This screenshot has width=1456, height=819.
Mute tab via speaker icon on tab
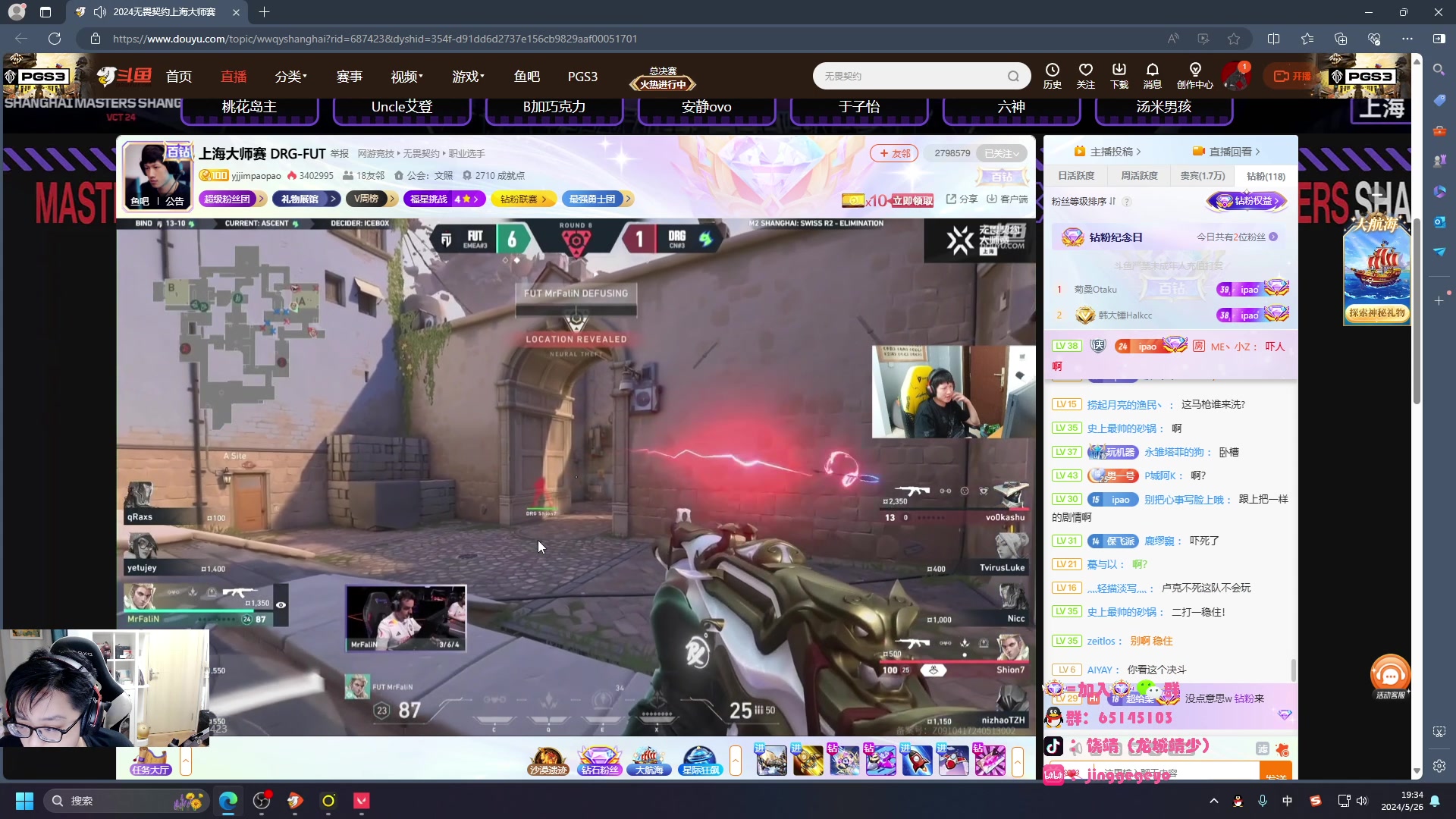pos(99,12)
